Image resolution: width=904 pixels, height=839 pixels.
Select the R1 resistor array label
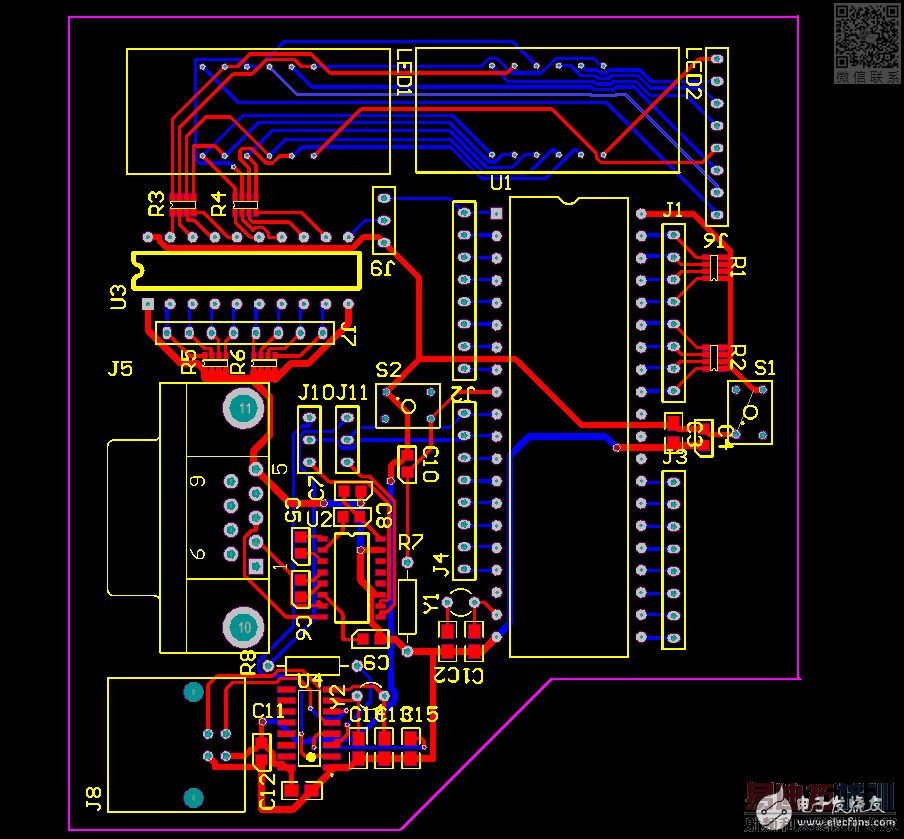point(738,266)
